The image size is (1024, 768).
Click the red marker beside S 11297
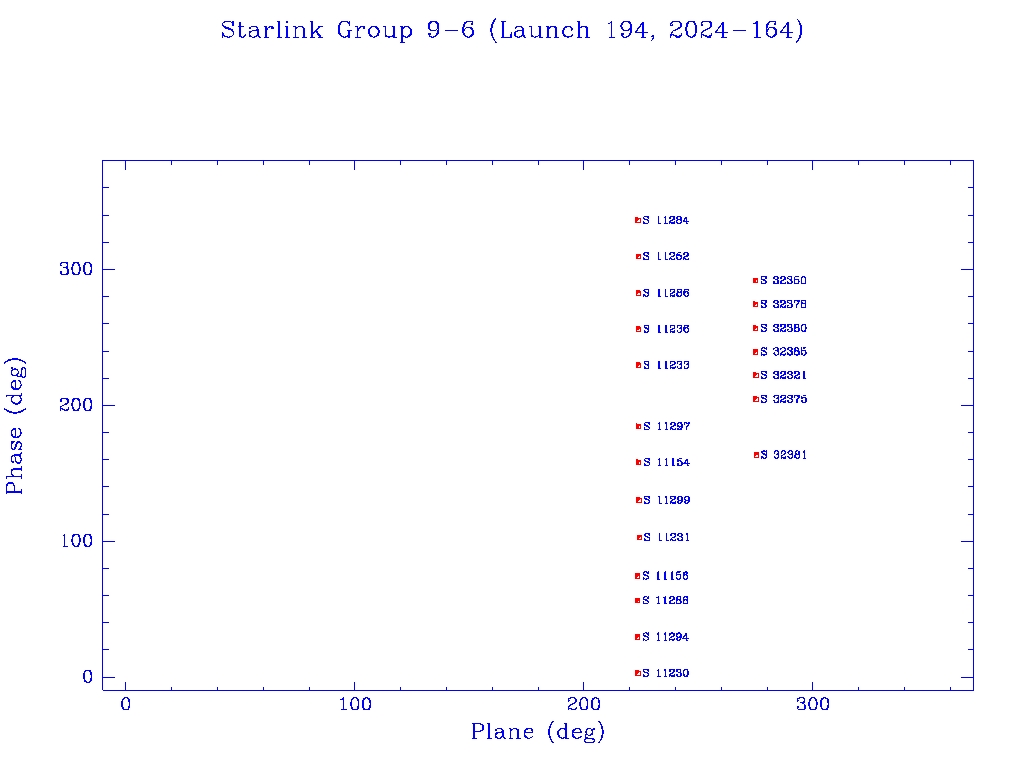[x=639, y=426]
